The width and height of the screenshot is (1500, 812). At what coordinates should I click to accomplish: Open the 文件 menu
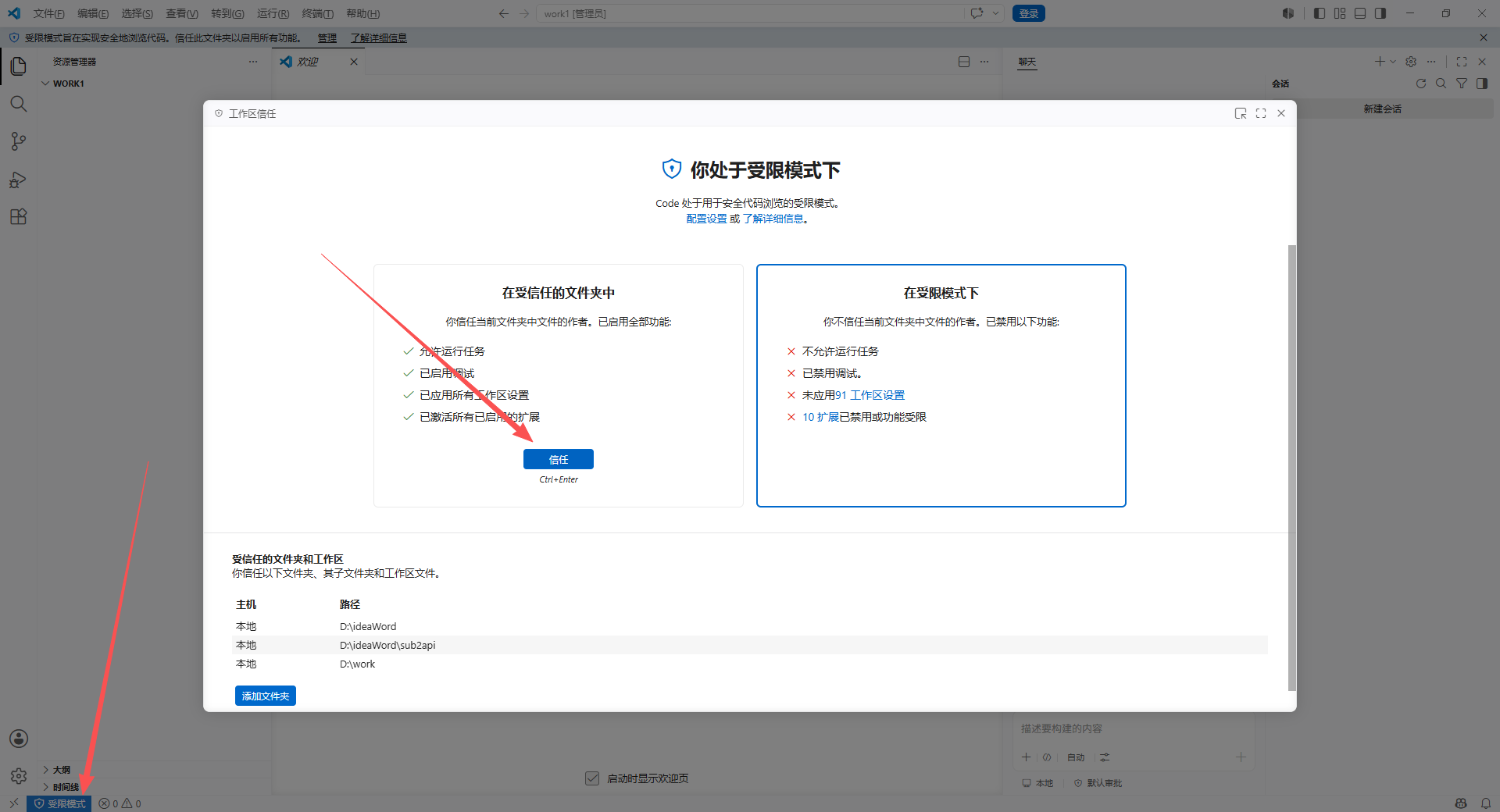point(48,13)
